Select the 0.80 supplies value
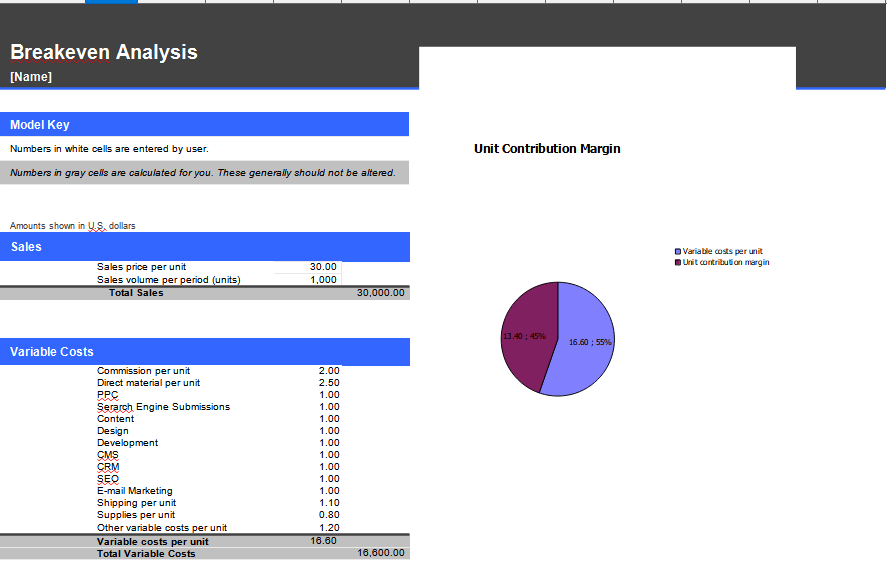 coord(329,514)
